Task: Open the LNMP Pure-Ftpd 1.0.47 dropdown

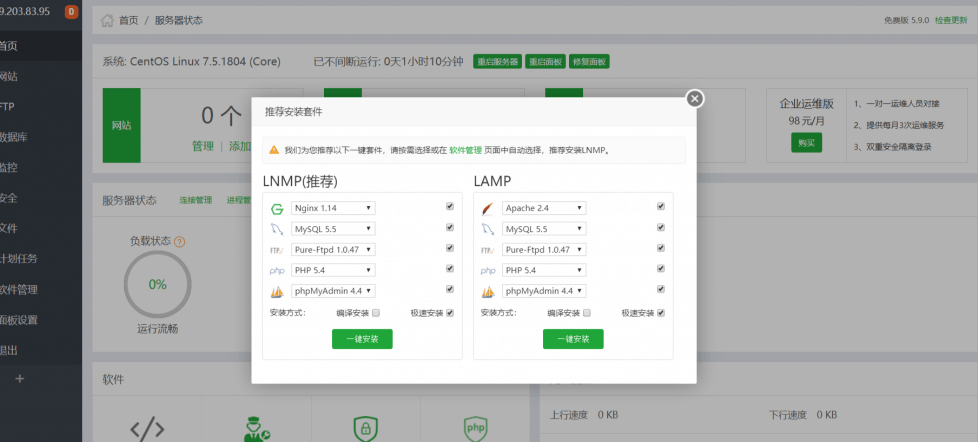Action: point(333,249)
